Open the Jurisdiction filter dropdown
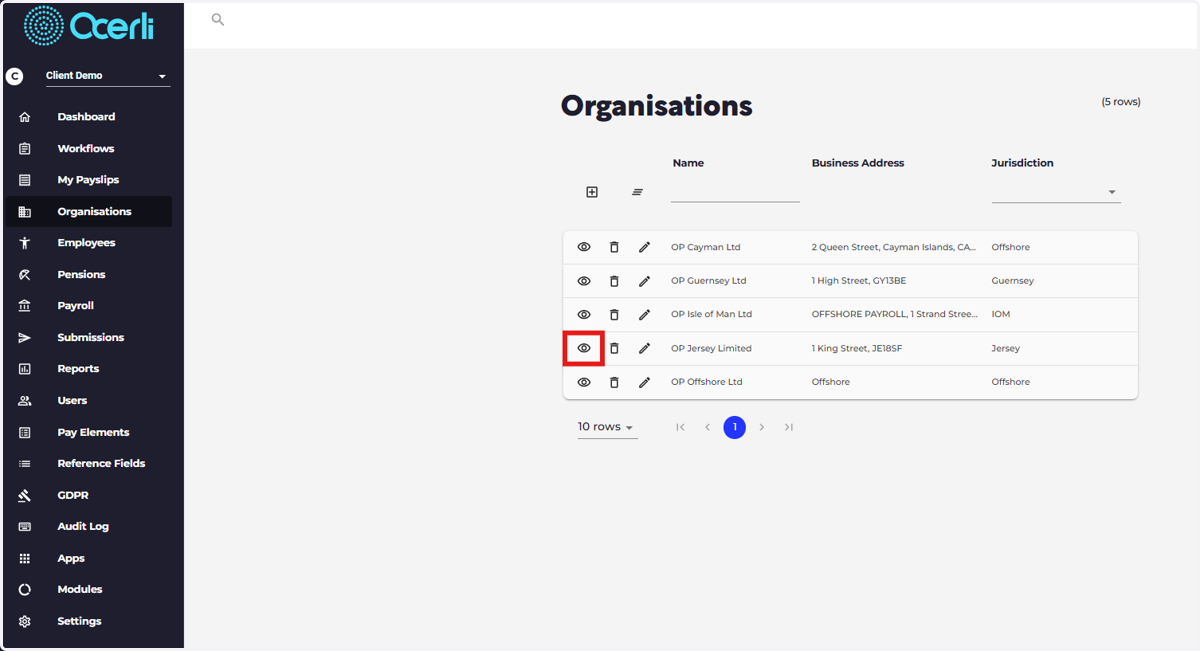The height and width of the screenshot is (651, 1200). tap(1056, 192)
